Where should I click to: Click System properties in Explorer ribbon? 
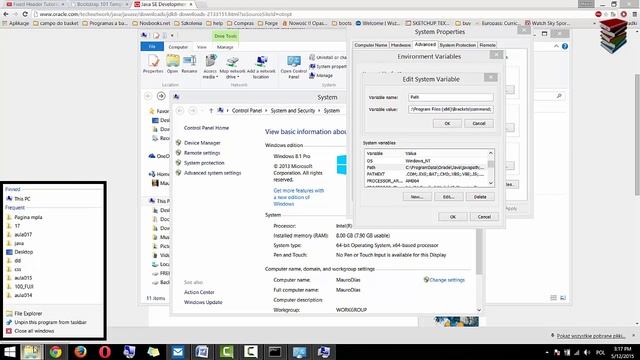click(x=328, y=66)
